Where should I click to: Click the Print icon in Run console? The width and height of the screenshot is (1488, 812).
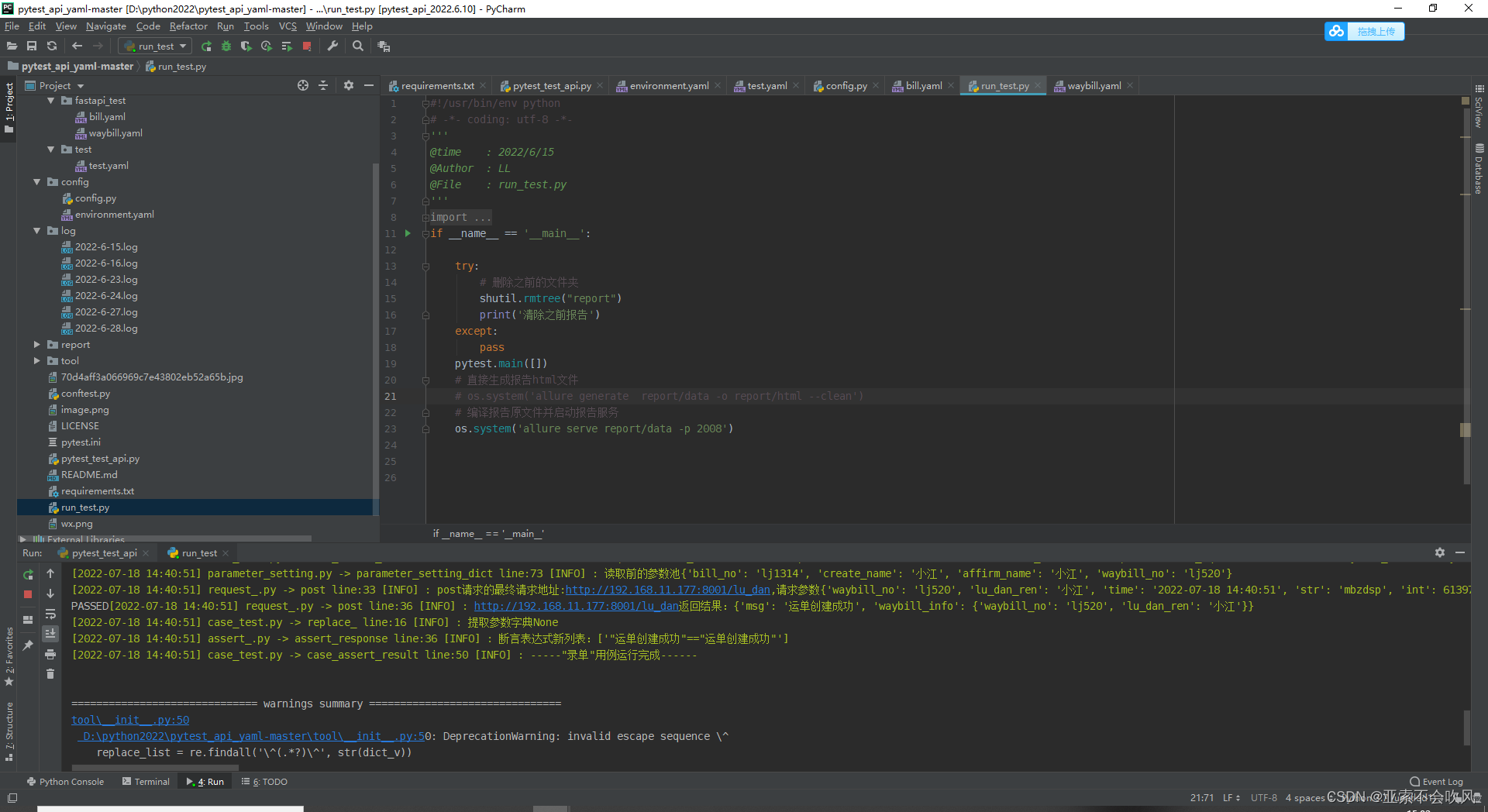[x=50, y=655]
